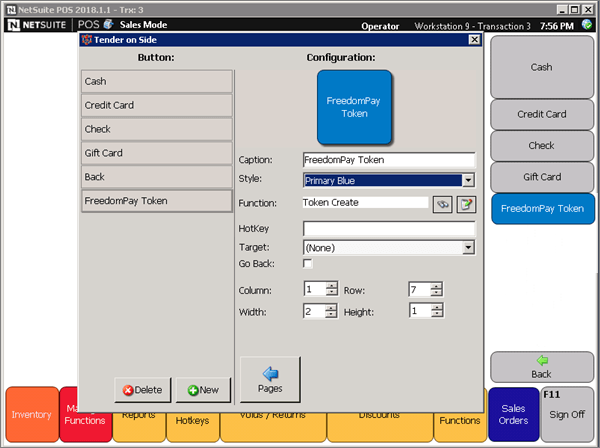This screenshot has width=600, height=448.
Task: Maximize the NetSuite POS window
Action: click(x=574, y=10)
